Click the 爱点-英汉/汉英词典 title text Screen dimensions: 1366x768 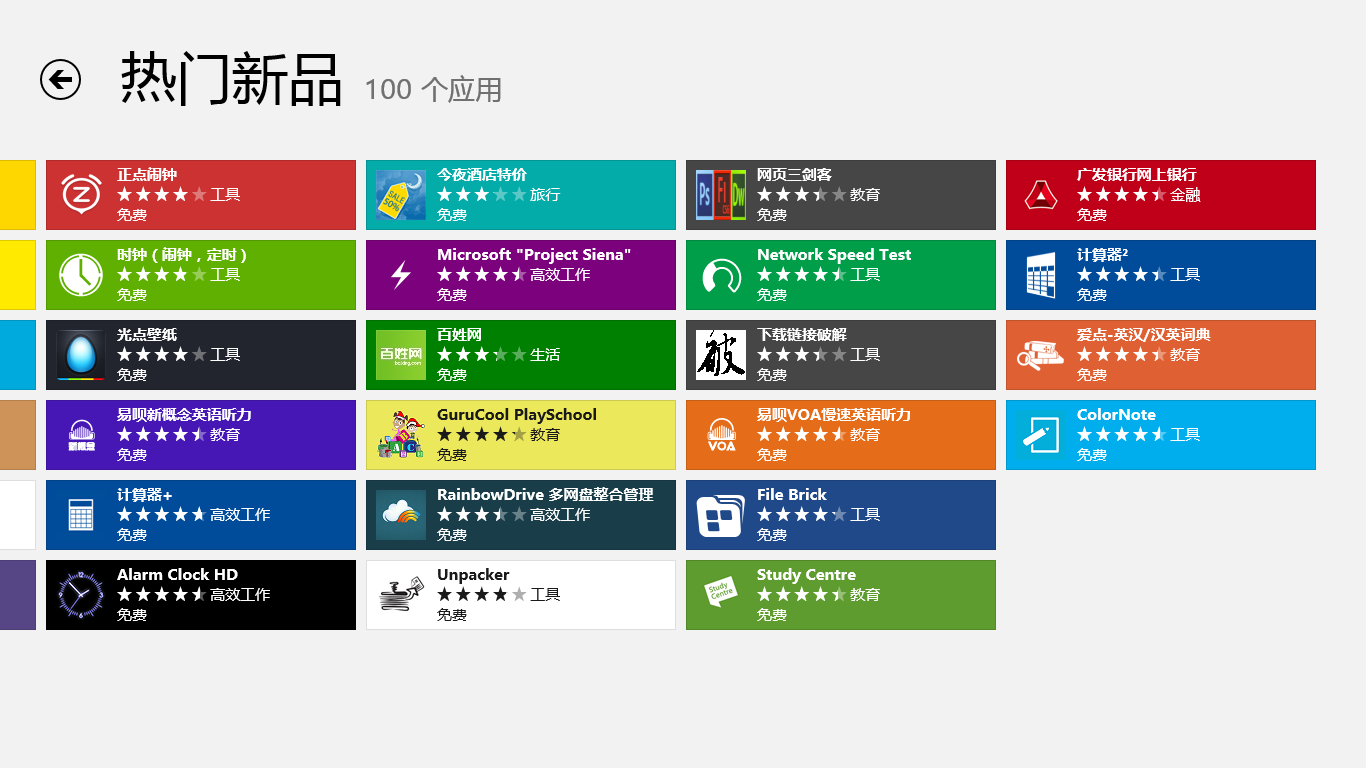[1144, 335]
